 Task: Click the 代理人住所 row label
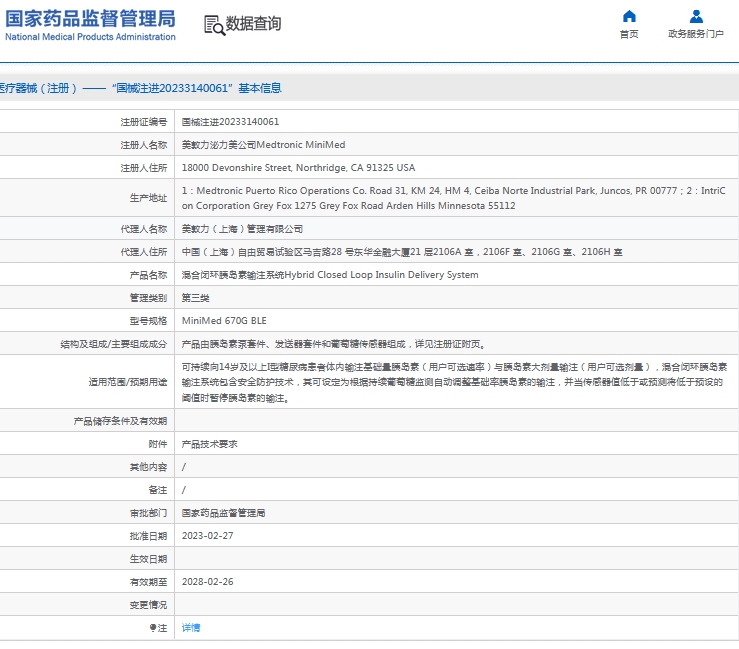[x=144, y=252]
